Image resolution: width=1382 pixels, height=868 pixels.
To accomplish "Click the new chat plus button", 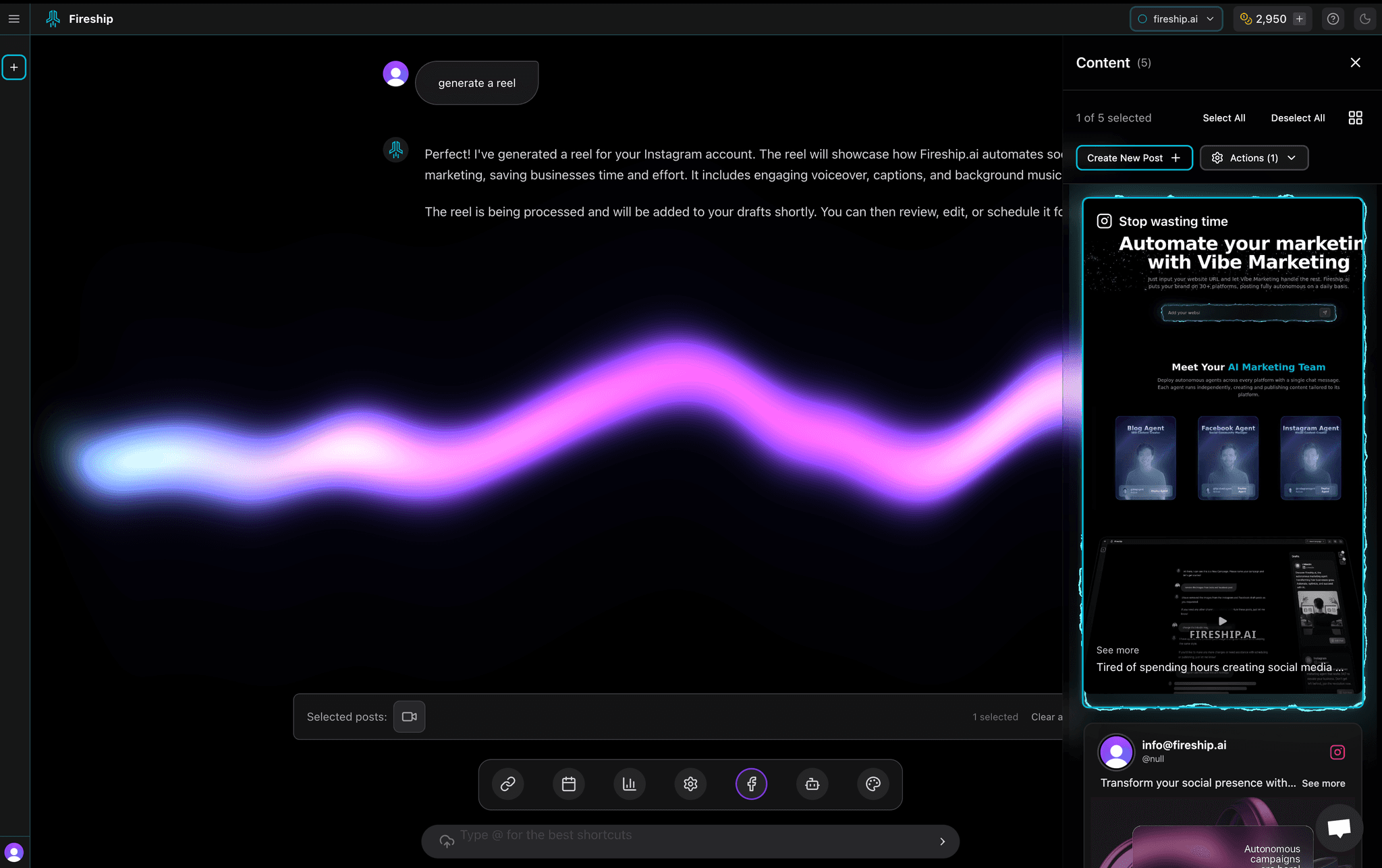I will pyautogui.click(x=13, y=67).
